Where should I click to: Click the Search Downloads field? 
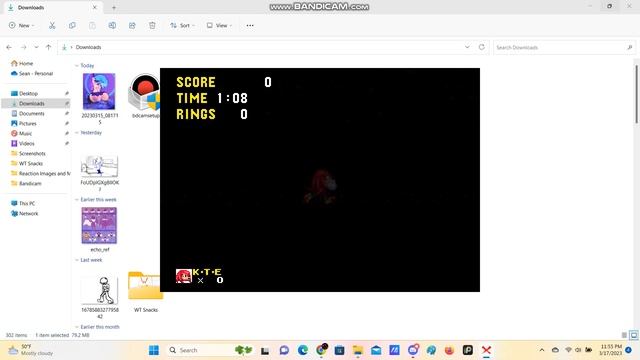[x=564, y=47]
